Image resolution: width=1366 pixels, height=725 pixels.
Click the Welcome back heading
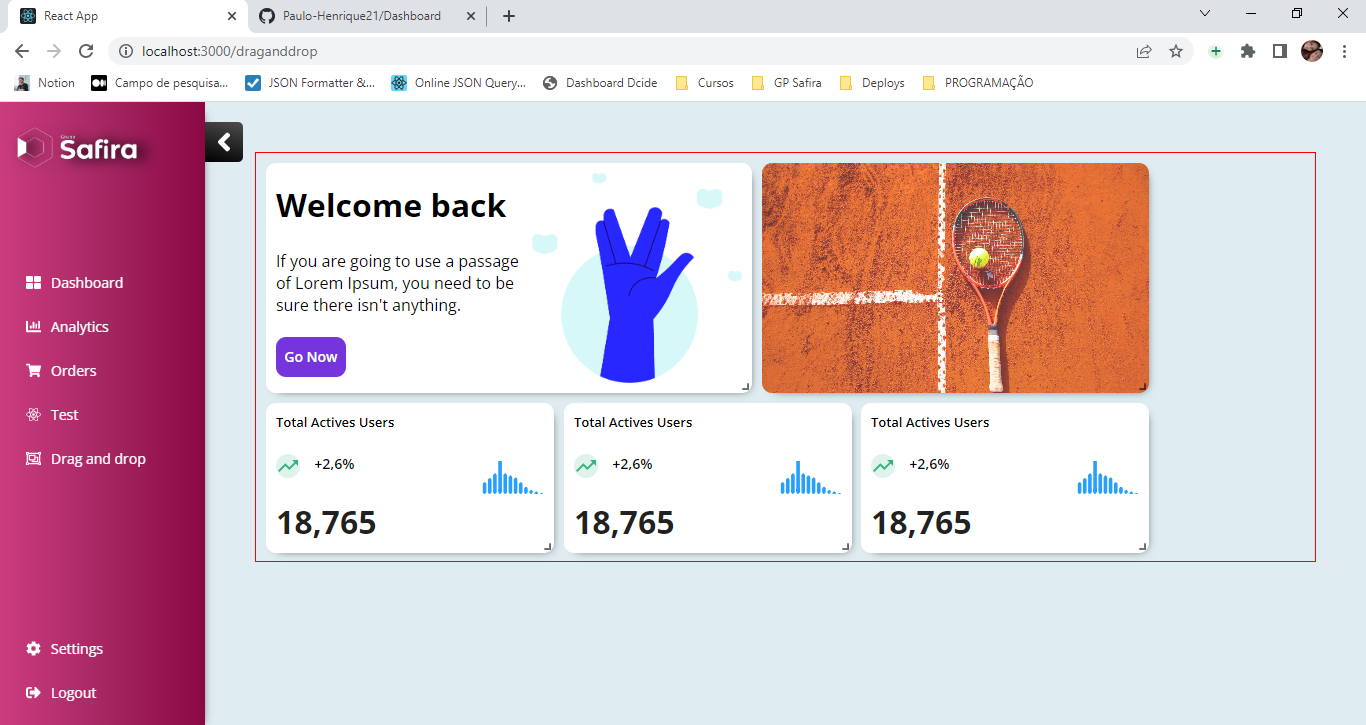[391, 206]
